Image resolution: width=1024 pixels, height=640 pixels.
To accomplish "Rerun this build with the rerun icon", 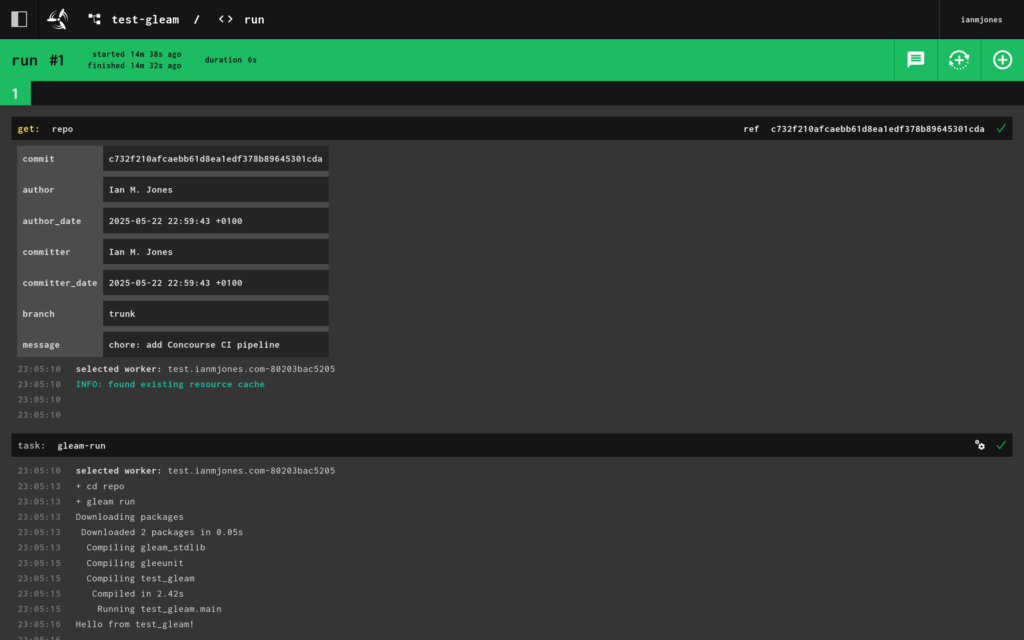I will (x=959, y=59).
